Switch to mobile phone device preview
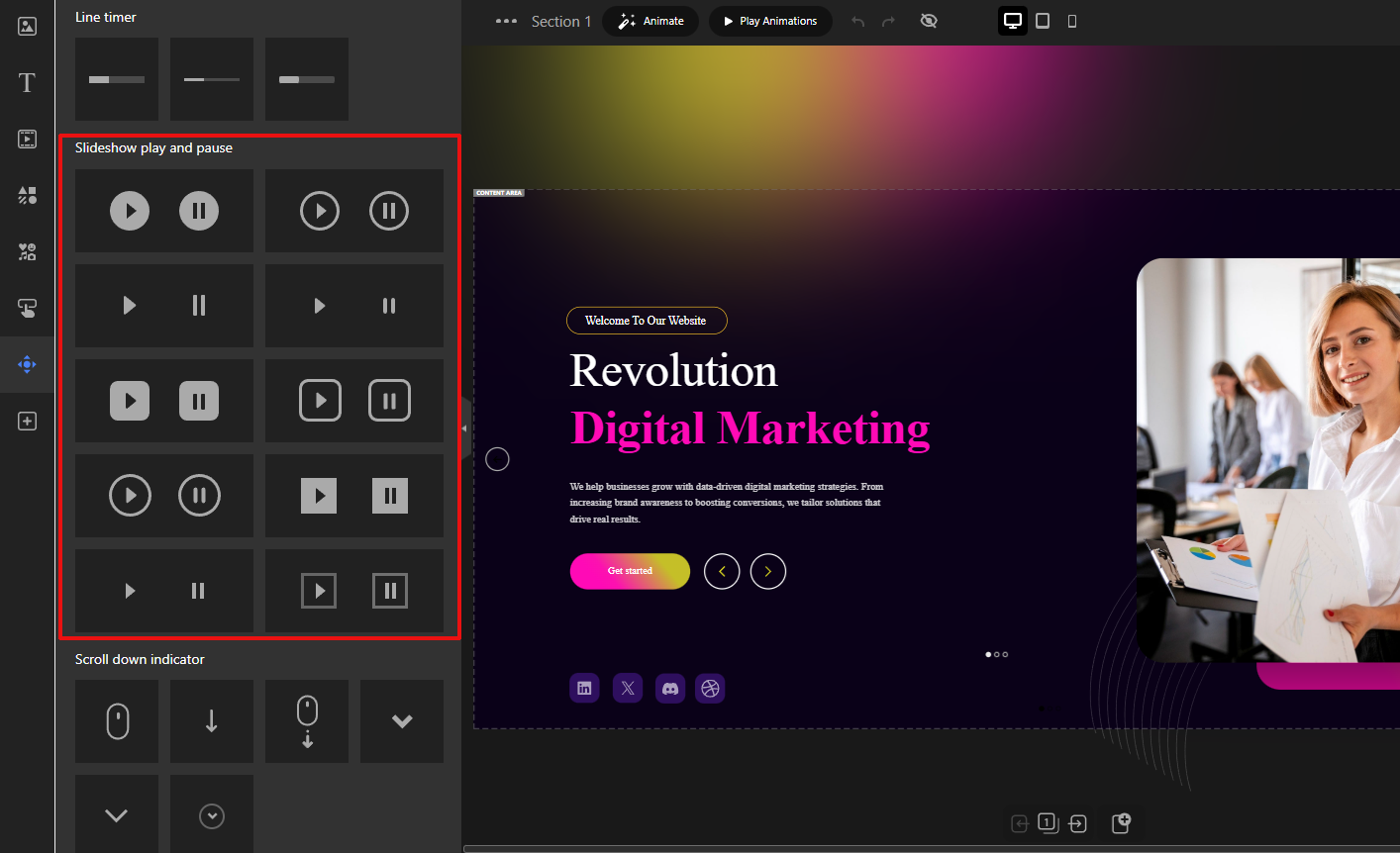 click(1072, 21)
